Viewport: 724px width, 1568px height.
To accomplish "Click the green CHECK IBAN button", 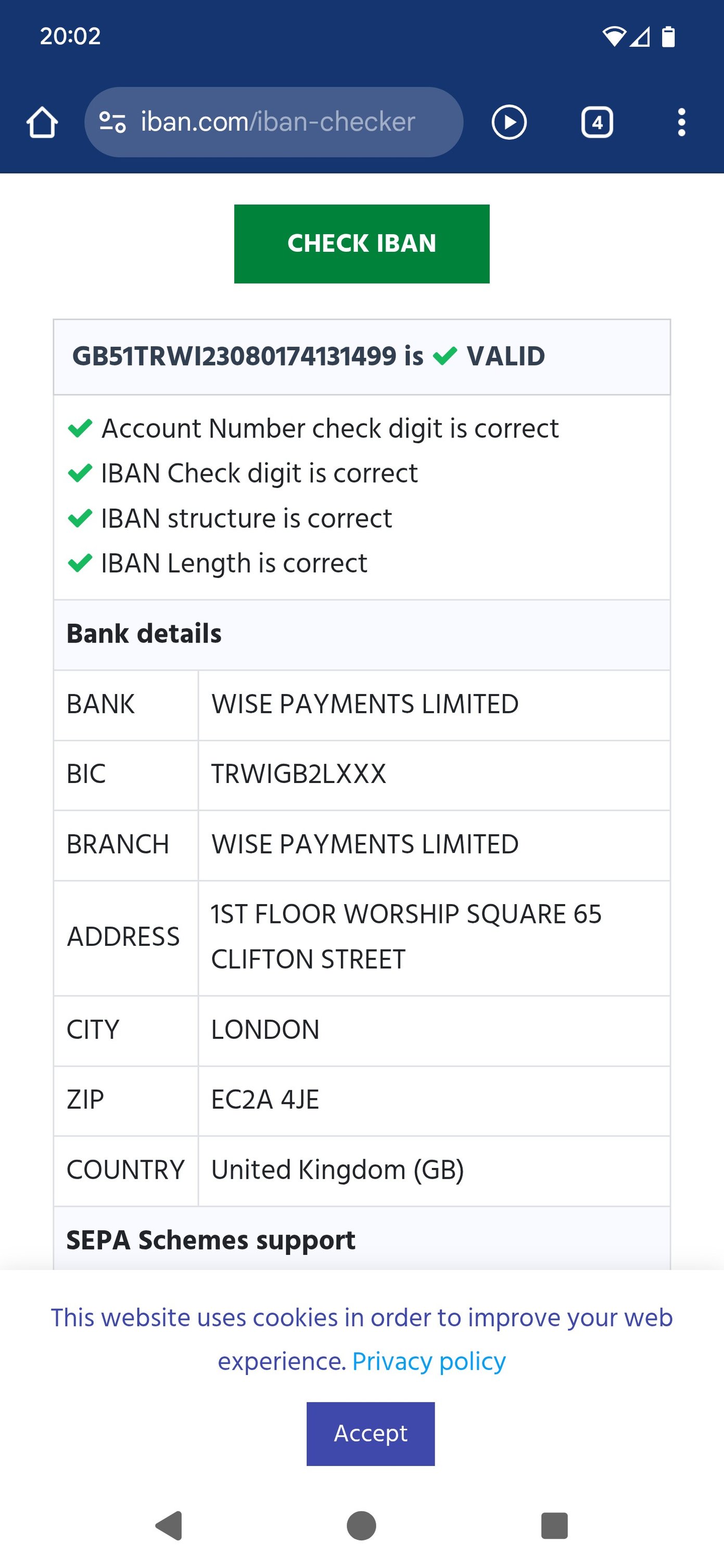I will point(362,243).
